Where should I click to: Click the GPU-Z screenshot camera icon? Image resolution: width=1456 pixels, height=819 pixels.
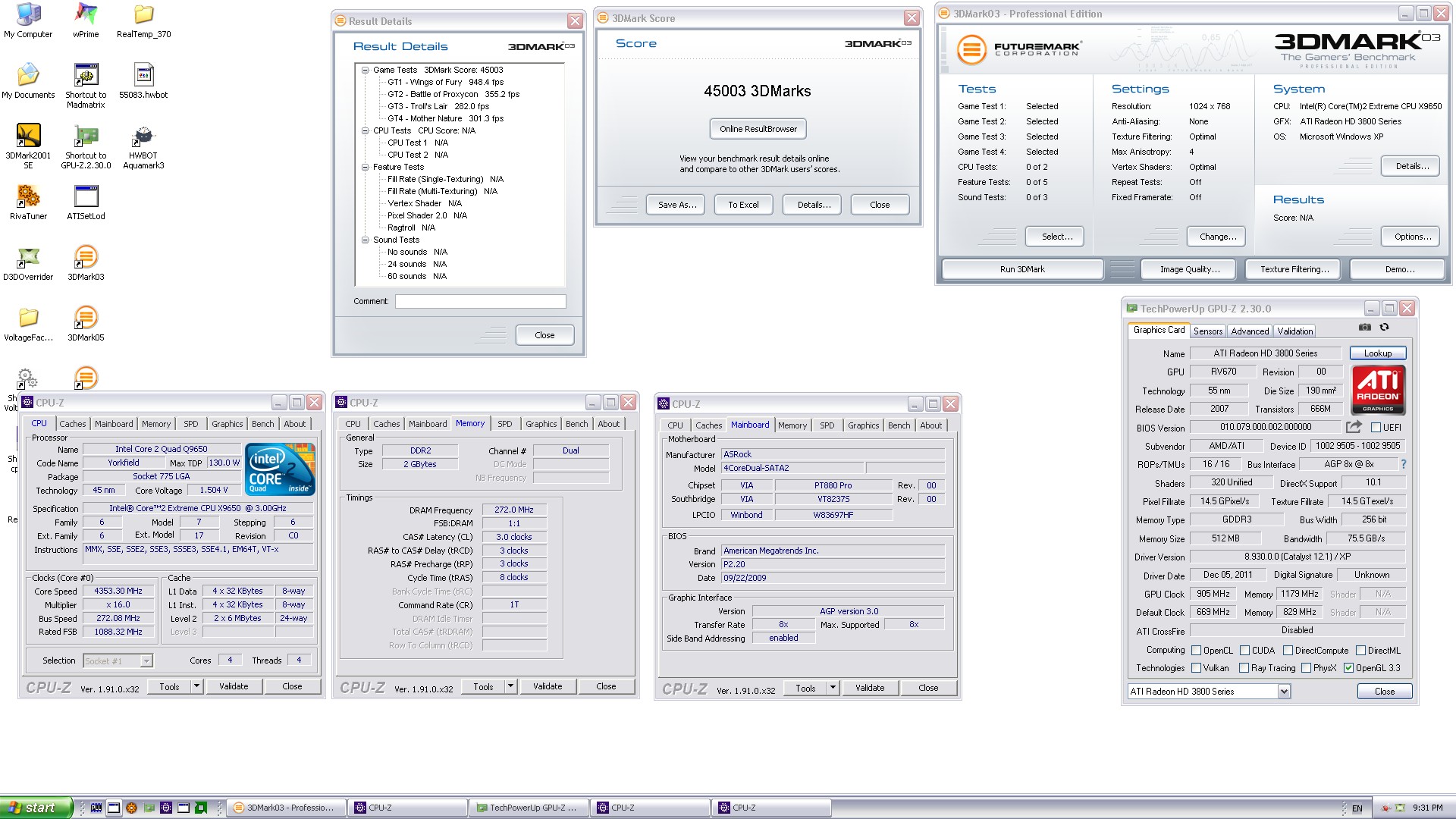pos(1365,328)
